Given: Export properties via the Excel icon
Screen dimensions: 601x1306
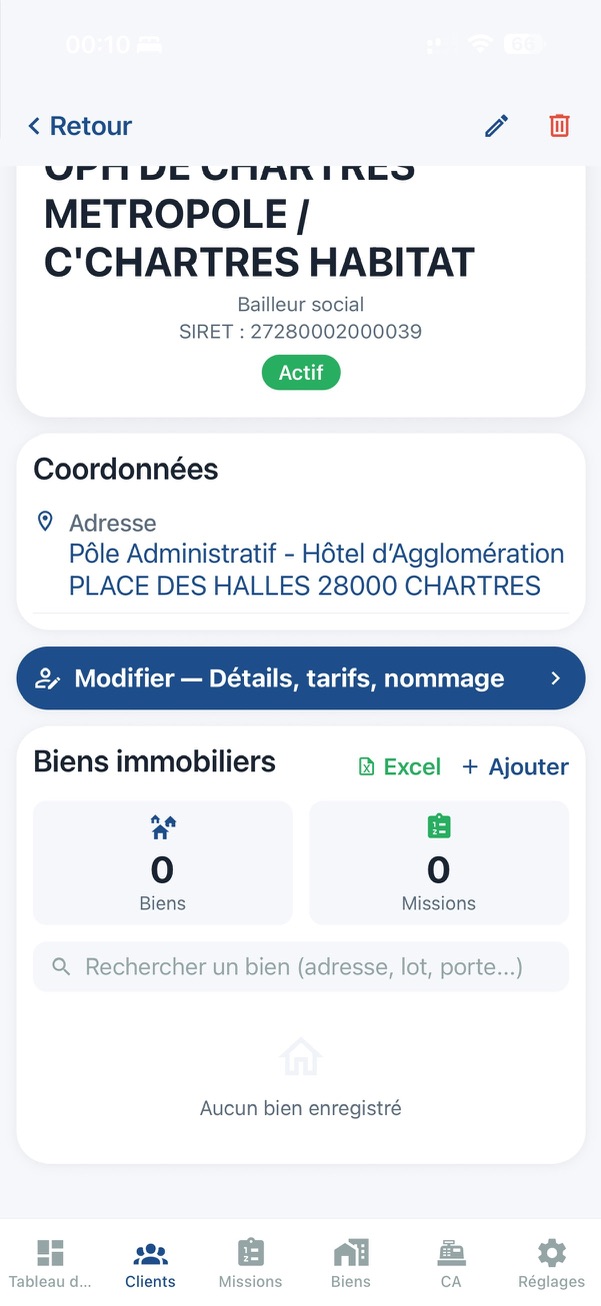Looking at the screenshot, I should [367, 766].
